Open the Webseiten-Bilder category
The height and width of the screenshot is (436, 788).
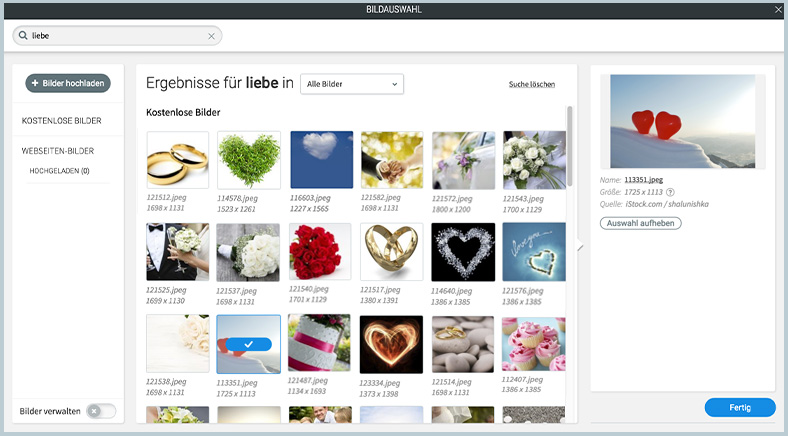58,151
